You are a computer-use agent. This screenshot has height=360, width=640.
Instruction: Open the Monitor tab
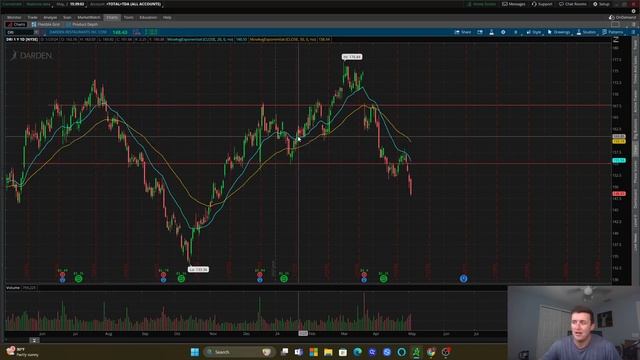pyautogui.click(x=14, y=18)
